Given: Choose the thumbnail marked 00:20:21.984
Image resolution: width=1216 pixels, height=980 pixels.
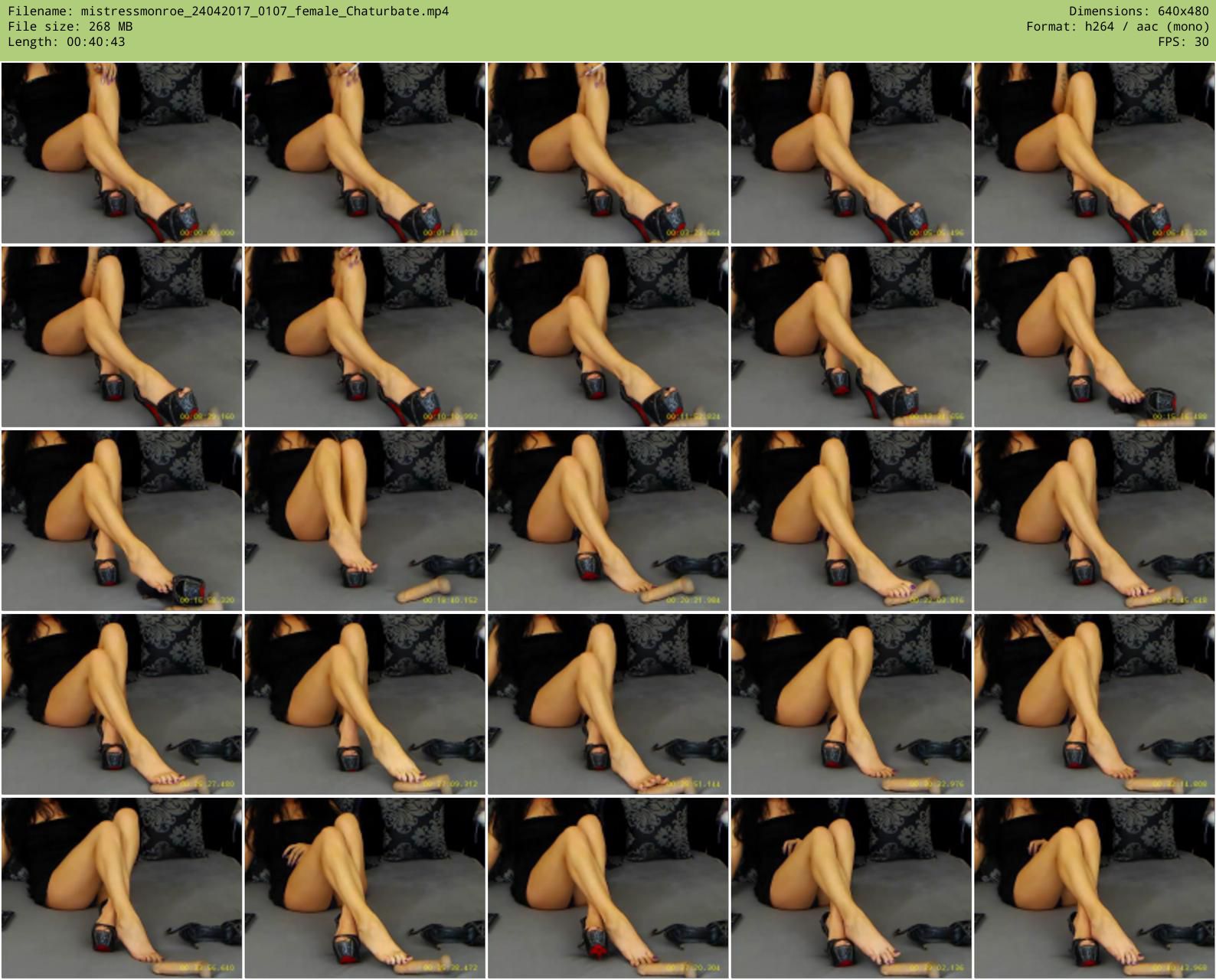Looking at the screenshot, I should (x=608, y=521).
